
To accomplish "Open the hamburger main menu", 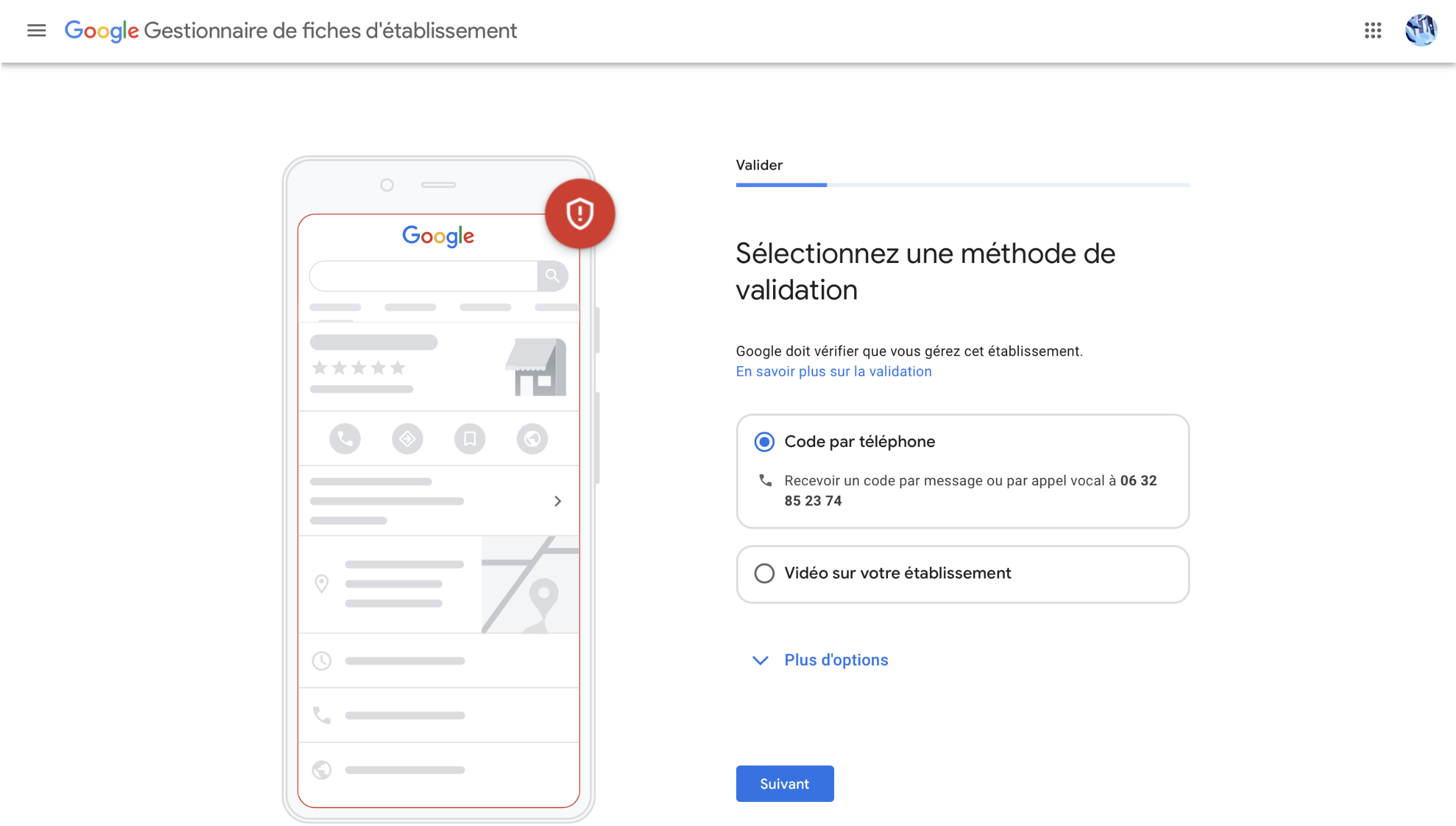I will pos(36,30).
